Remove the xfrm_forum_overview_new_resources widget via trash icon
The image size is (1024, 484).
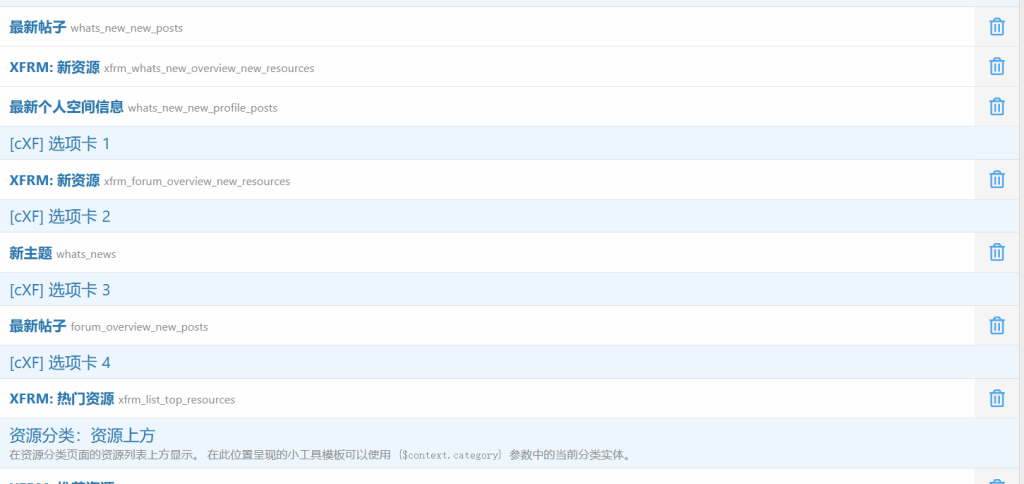[x=996, y=179]
